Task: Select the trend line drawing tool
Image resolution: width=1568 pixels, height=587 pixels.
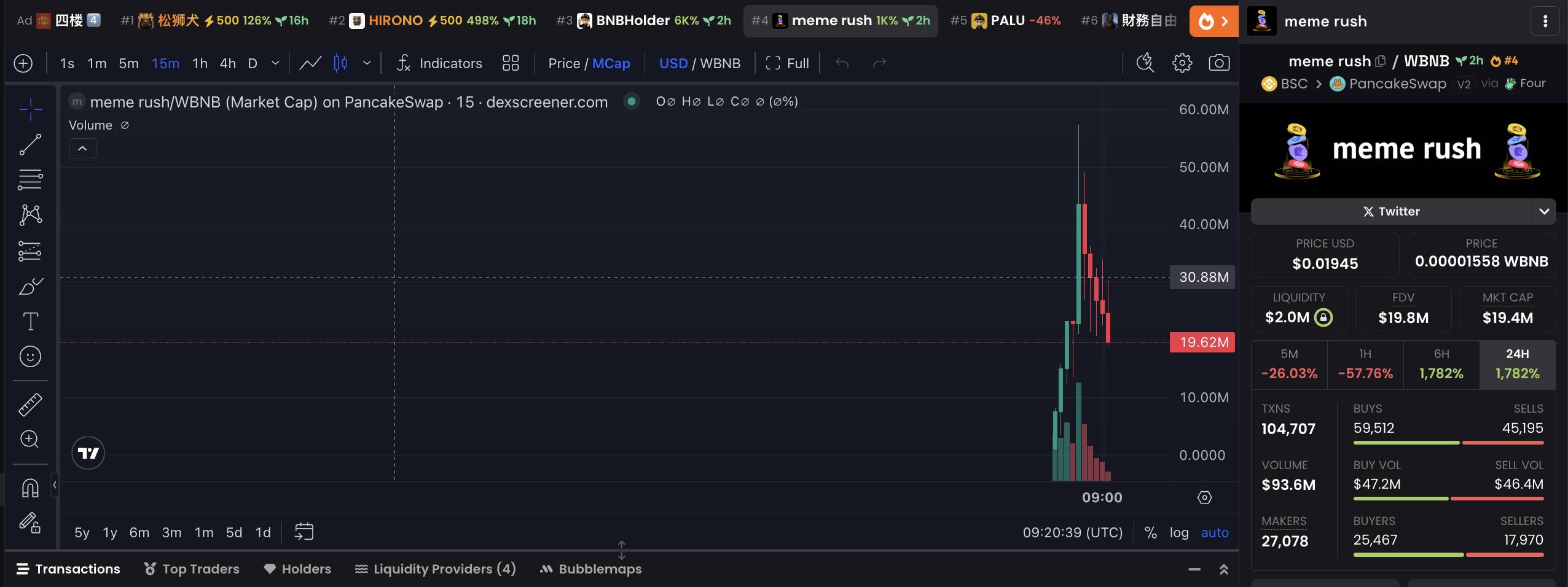Action: click(30, 145)
